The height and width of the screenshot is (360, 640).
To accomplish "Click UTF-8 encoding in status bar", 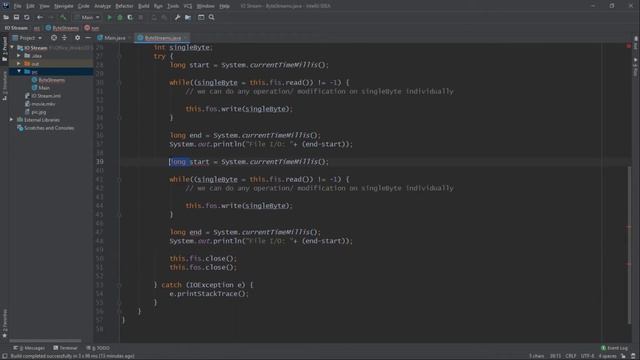I will click(x=587, y=356).
